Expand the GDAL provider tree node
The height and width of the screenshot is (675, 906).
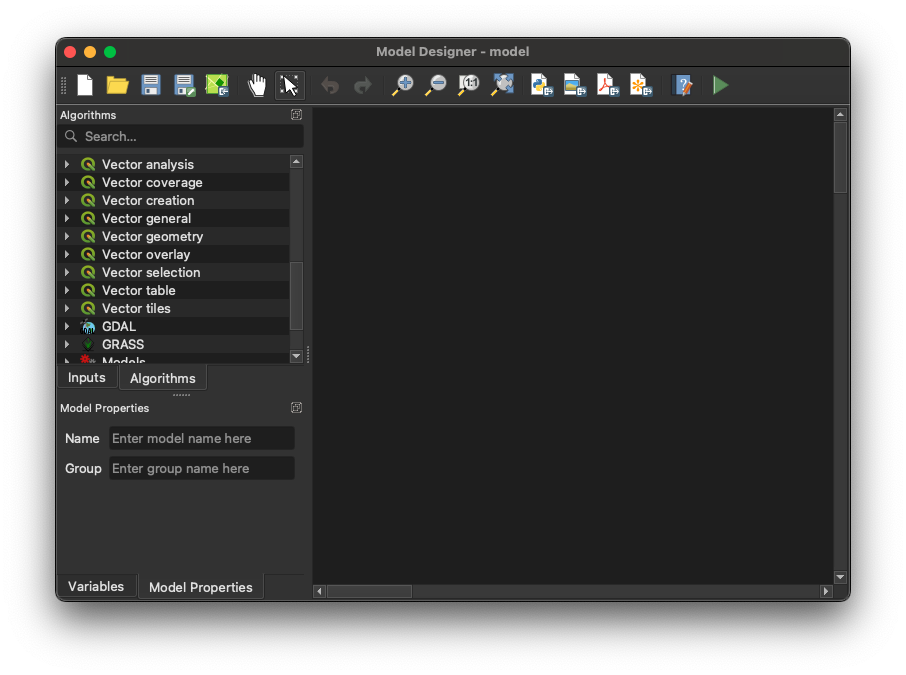click(x=67, y=327)
